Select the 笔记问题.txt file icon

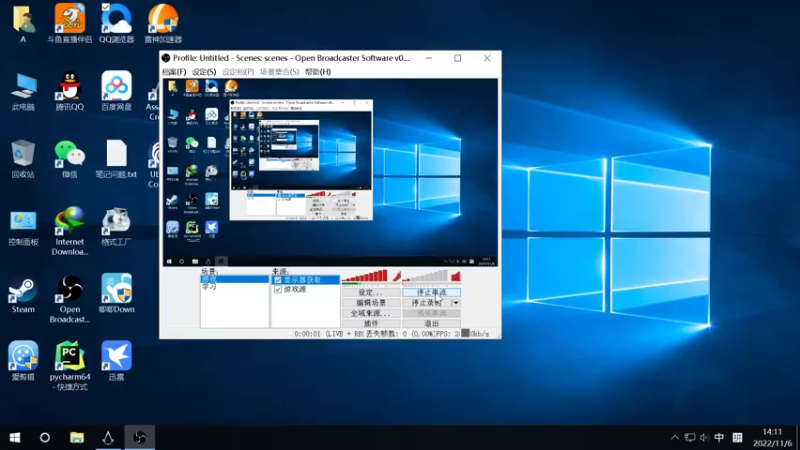(116, 159)
